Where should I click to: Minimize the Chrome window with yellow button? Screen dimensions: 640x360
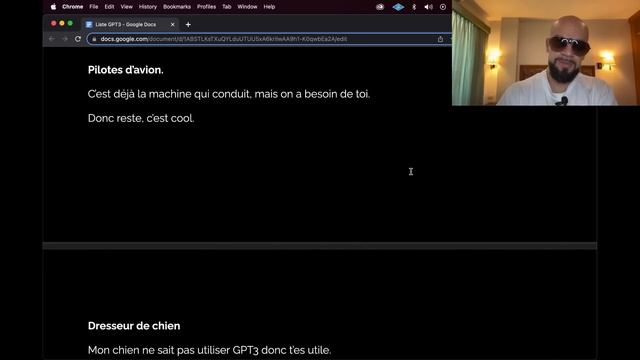point(62,24)
